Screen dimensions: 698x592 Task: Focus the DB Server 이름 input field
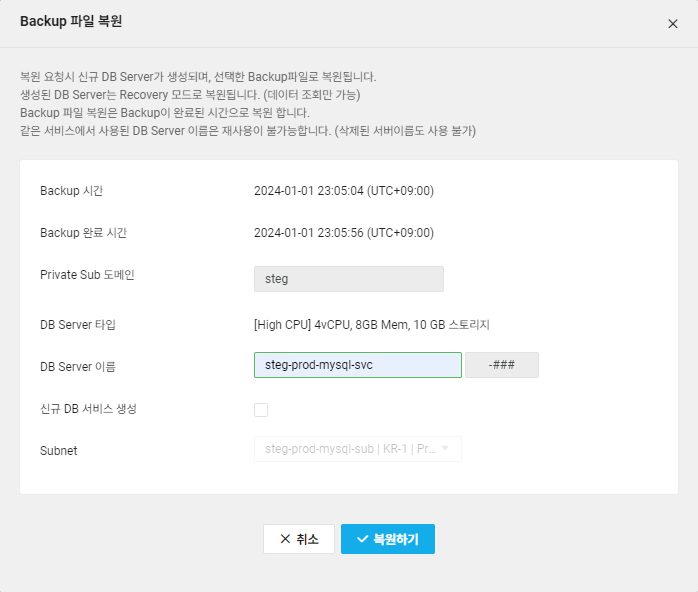(358, 365)
